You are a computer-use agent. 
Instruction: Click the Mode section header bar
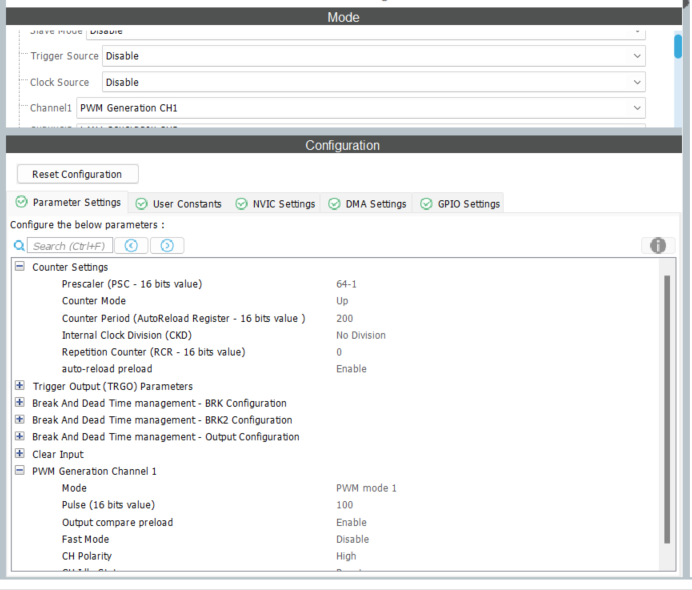pos(344,17)
